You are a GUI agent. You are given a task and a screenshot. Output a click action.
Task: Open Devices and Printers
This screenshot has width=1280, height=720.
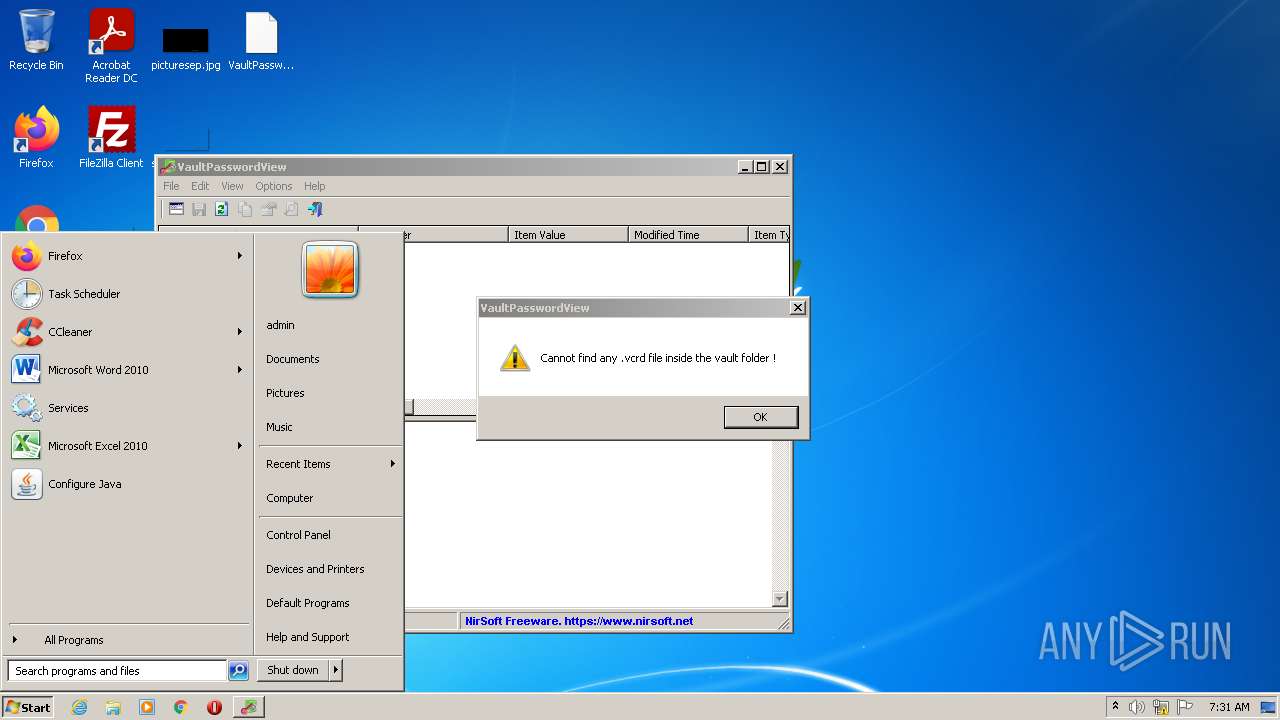[x=315, y=569]
